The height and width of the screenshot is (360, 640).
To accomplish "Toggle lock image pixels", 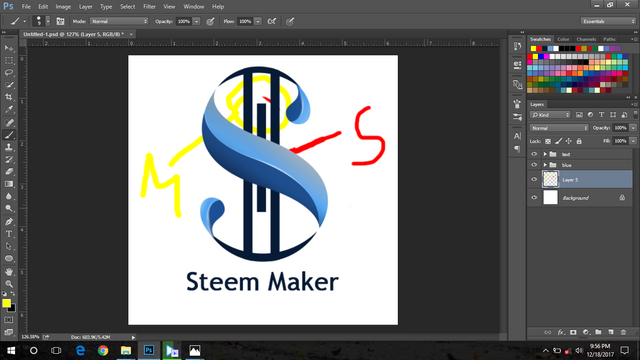I will point(558,141).
